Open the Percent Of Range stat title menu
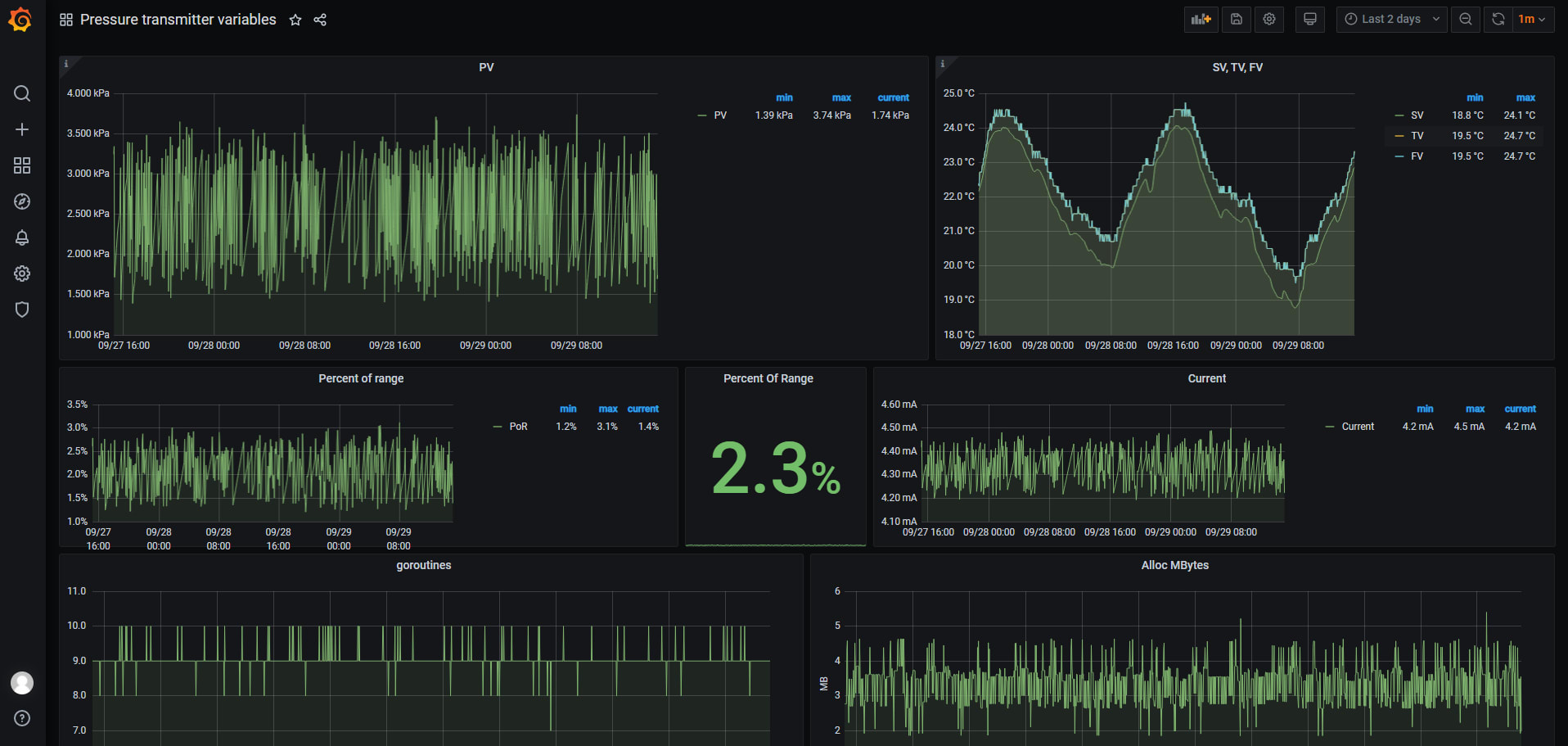Viewport: 1568px width, 746px height. coord(768,378)
